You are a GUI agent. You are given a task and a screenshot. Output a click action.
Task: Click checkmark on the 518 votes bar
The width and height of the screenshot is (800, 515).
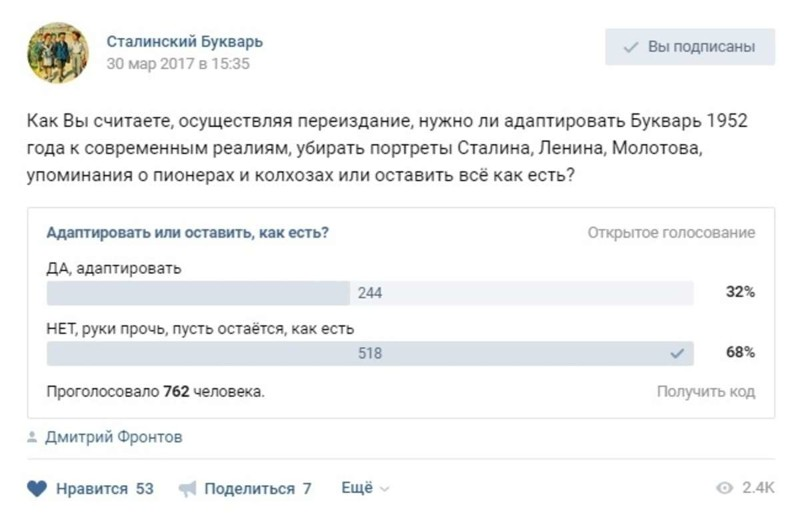pyautogui.click(x=677, y=353)
